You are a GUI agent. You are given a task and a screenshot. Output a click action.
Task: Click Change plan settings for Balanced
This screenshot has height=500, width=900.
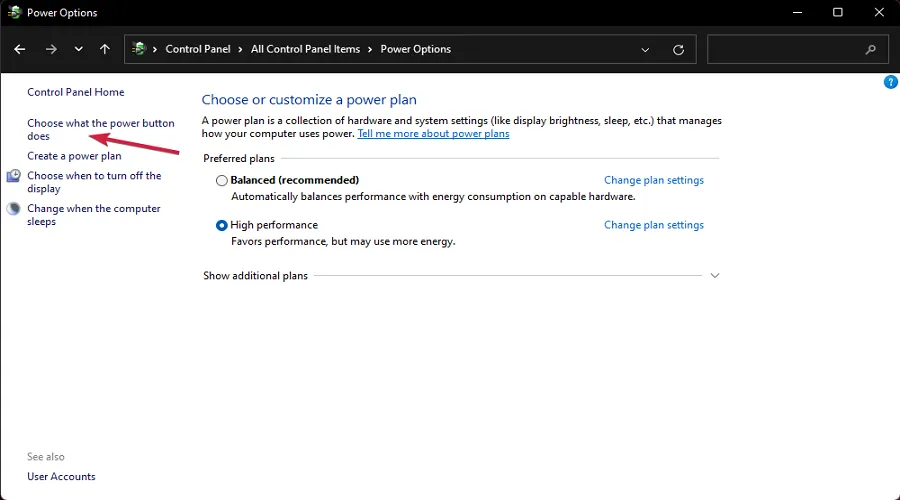[653, 181]
